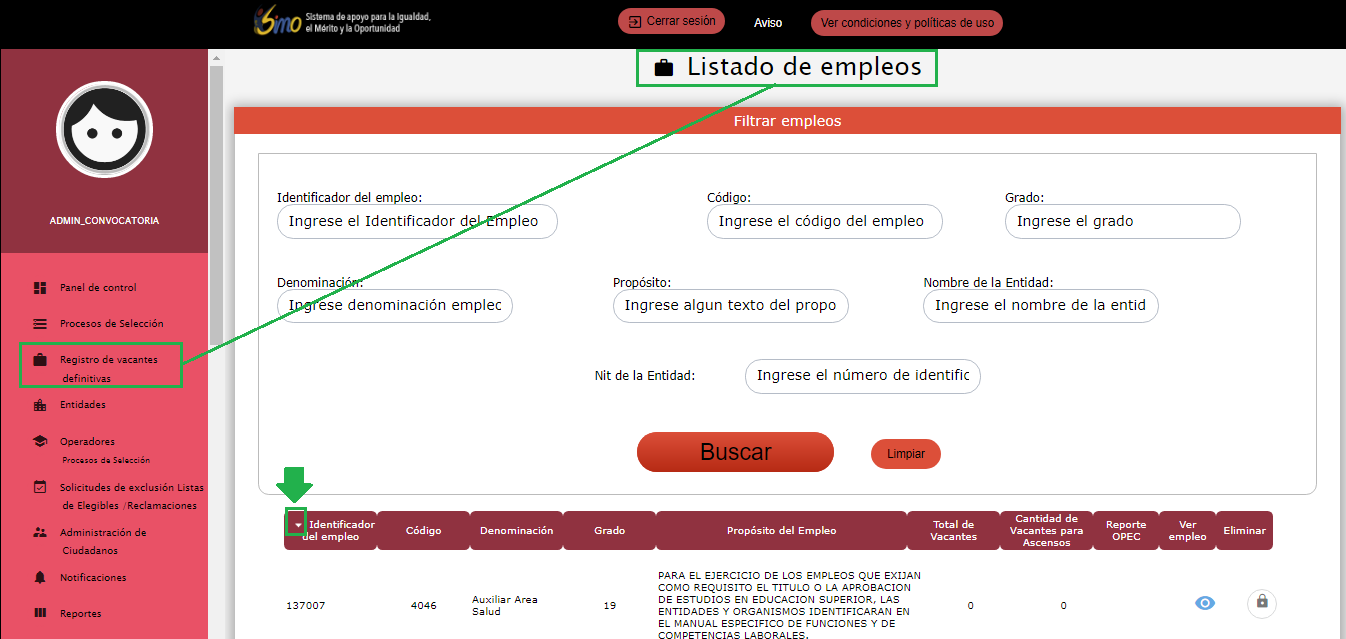Open Ver condiciones y políticas de uso
Screen dimensions: 1346x639
906,22
